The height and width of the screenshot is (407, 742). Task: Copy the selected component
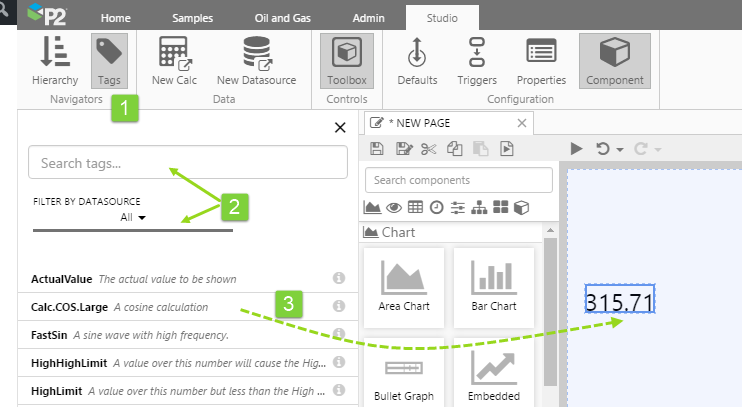pos(455,149)
